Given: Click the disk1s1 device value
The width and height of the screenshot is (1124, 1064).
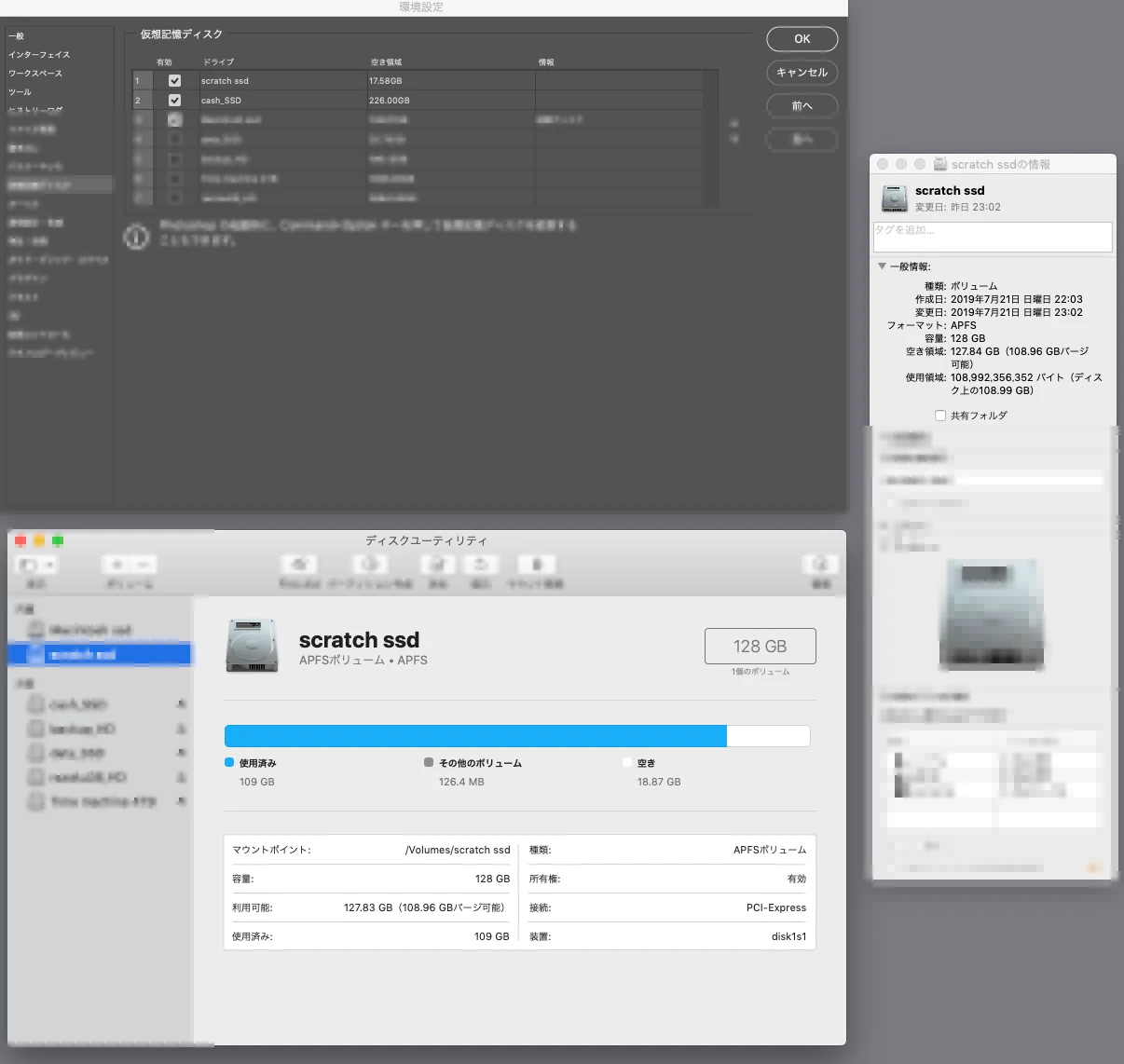Looking at the screenshot, I should click(788, 936).
